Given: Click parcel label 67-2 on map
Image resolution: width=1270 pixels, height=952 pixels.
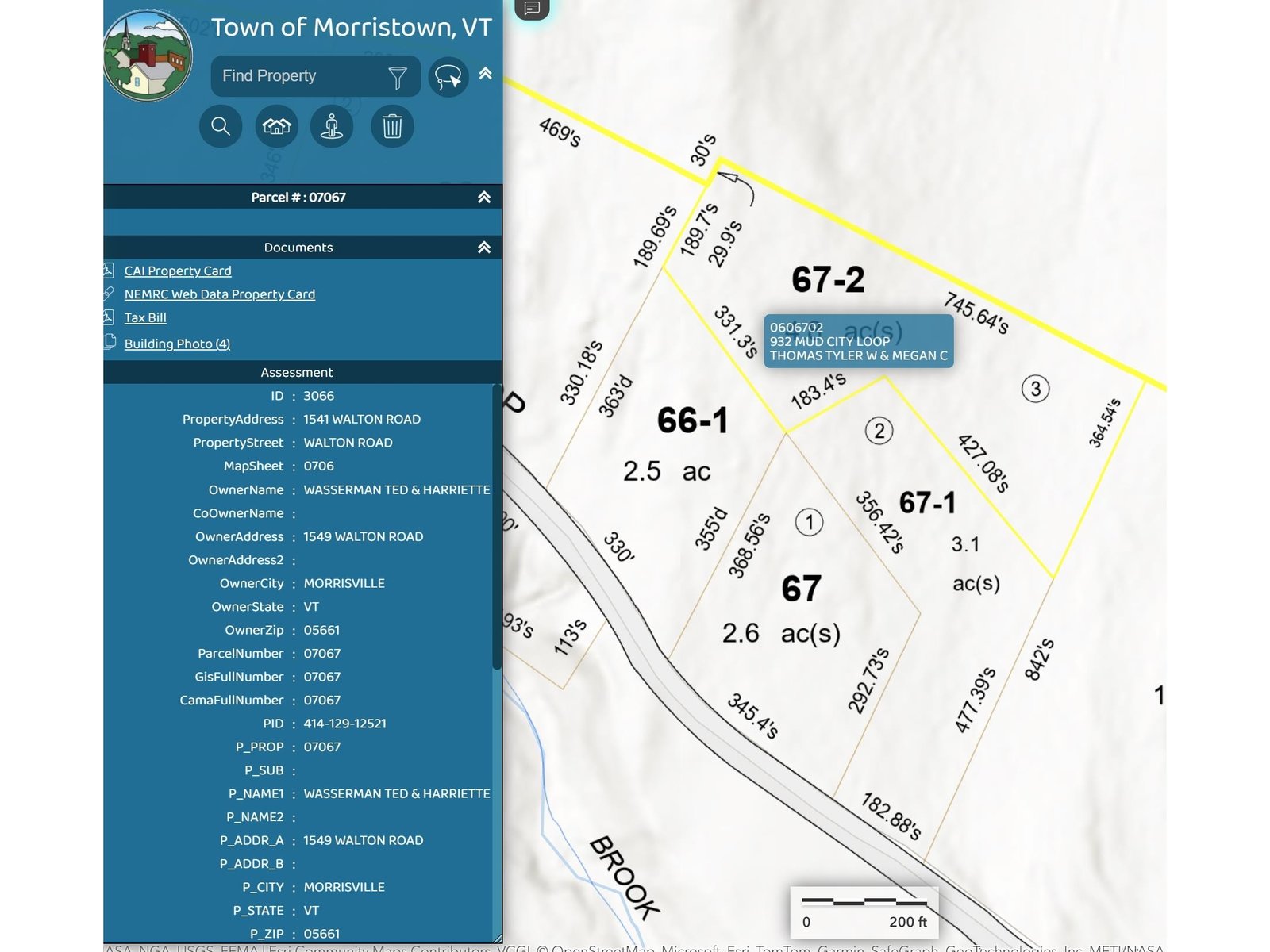Looking at the screenshot, I should tap(828, 279).
